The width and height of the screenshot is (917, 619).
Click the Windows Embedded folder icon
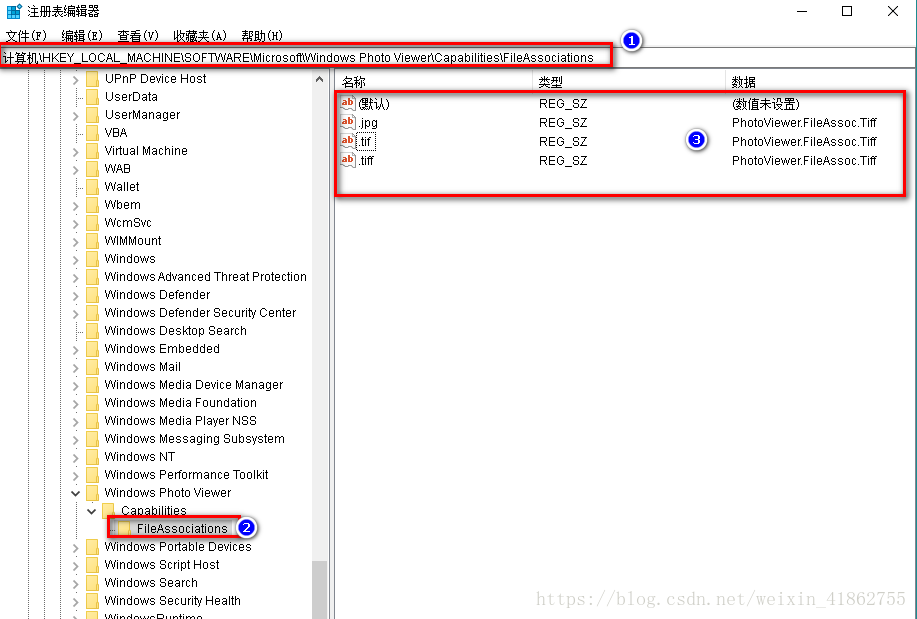pyautogui.click(x=92, y=349)
